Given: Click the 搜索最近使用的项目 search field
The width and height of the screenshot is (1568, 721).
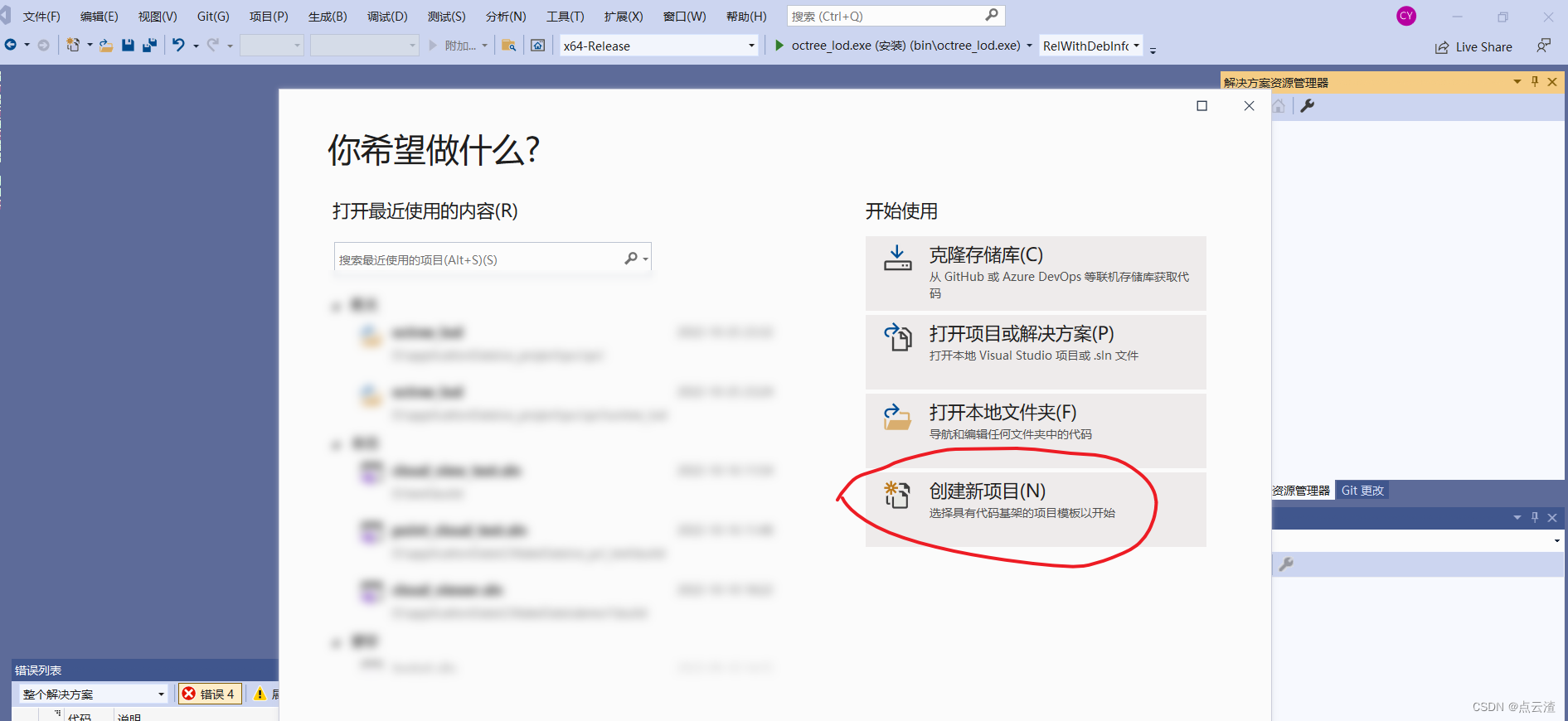Looking at the screenshot, I should click(493, 259).
